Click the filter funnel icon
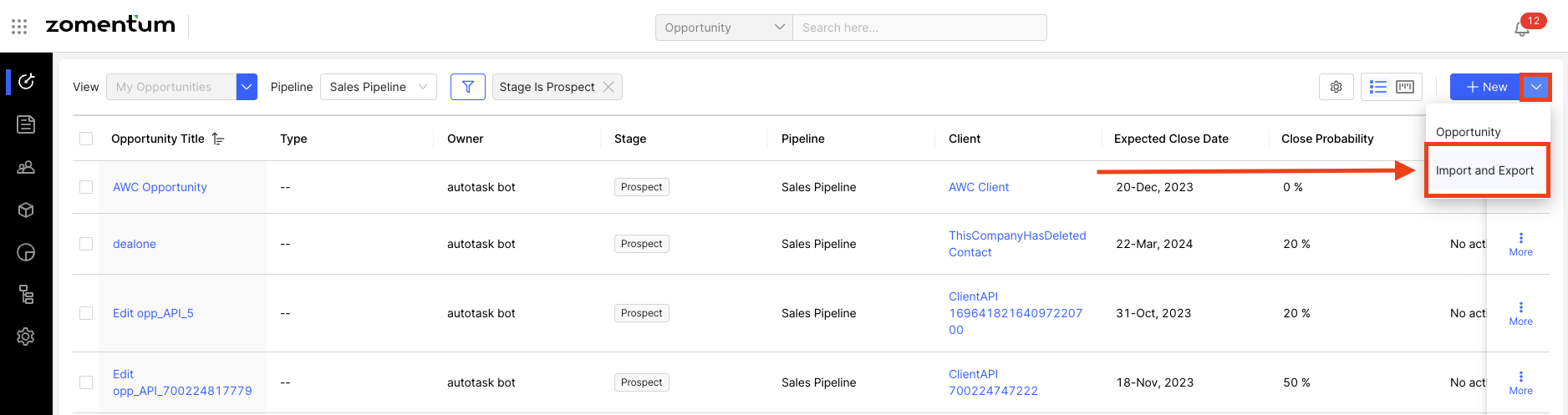This screenshot has width=1568, height=415. coord(468,87)
